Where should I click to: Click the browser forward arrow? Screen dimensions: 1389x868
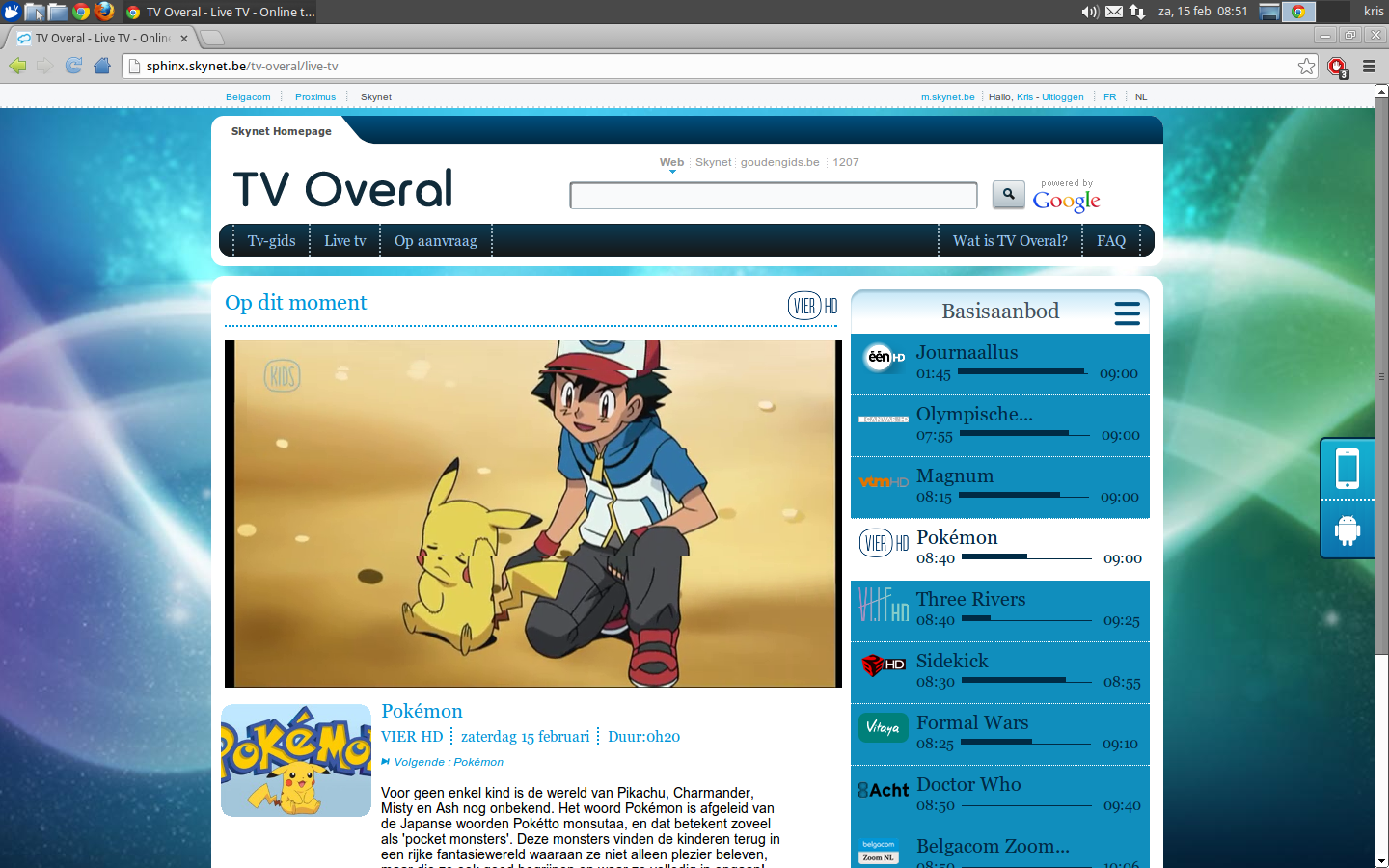click(44, 66)
